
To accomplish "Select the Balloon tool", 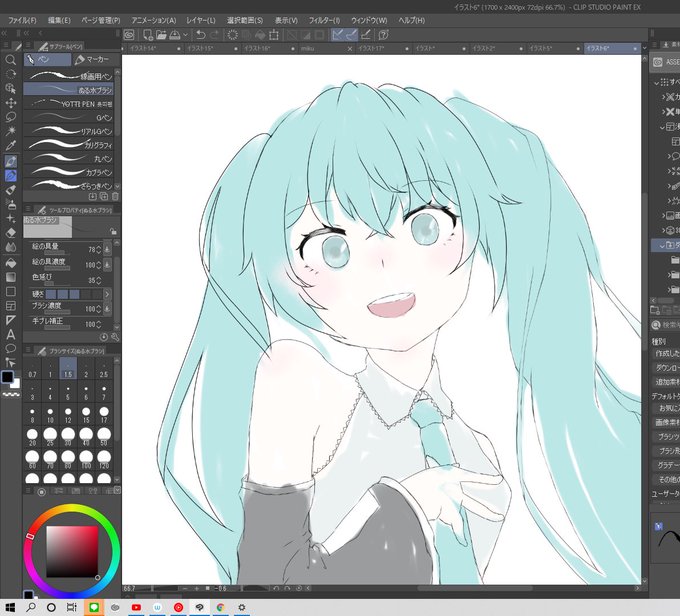I will tap(11, 348).
